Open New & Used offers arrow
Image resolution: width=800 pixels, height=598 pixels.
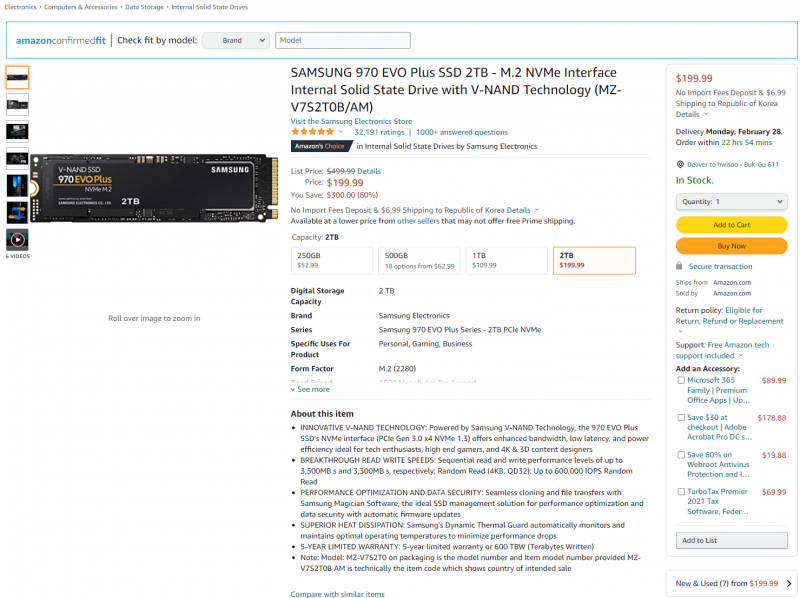789,584
